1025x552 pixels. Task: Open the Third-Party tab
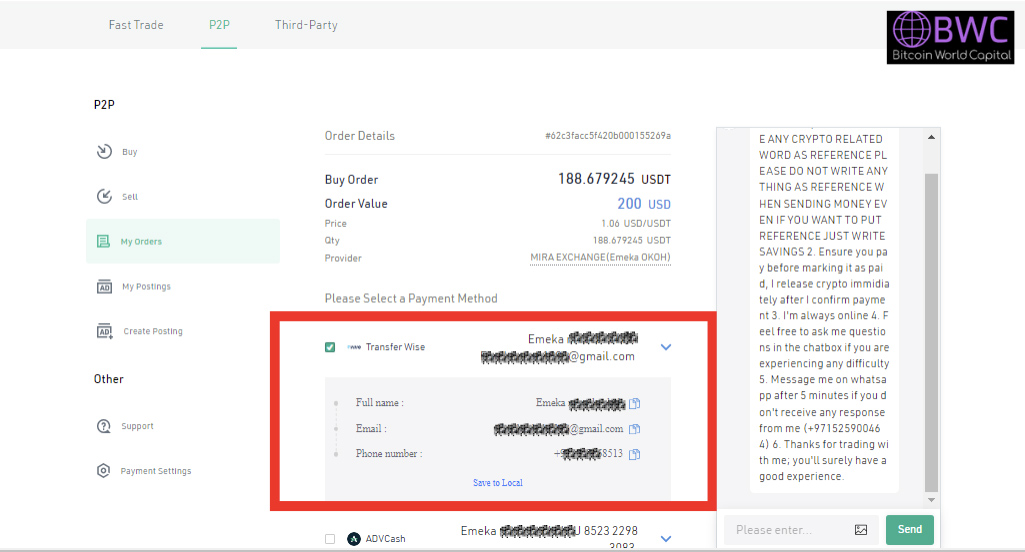[306, 25]
